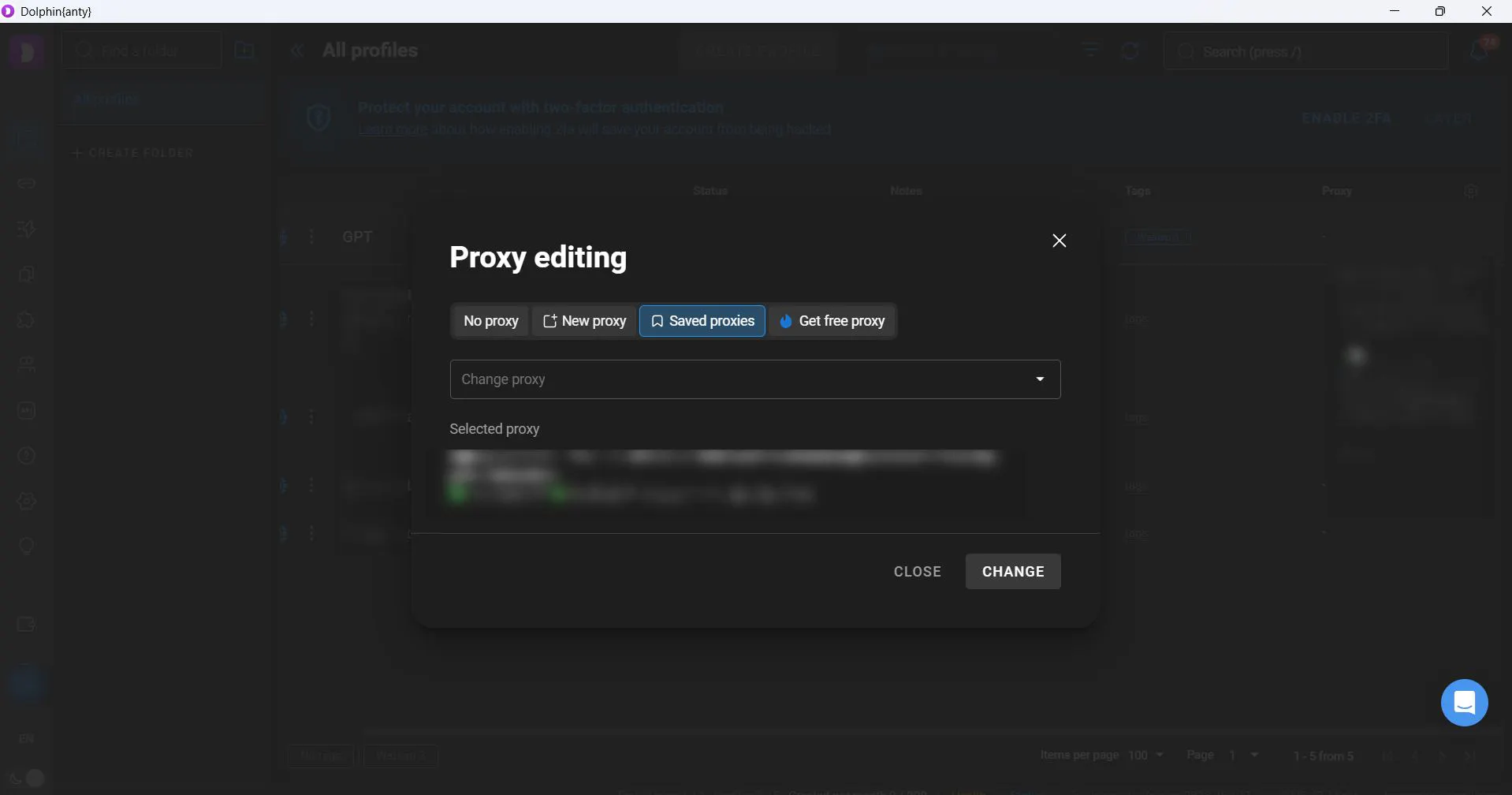Image resolution: width=1512 pixels, height=795 pixels.
Task: Open the copy pages icon in sidebar
Action: [27, 274]
